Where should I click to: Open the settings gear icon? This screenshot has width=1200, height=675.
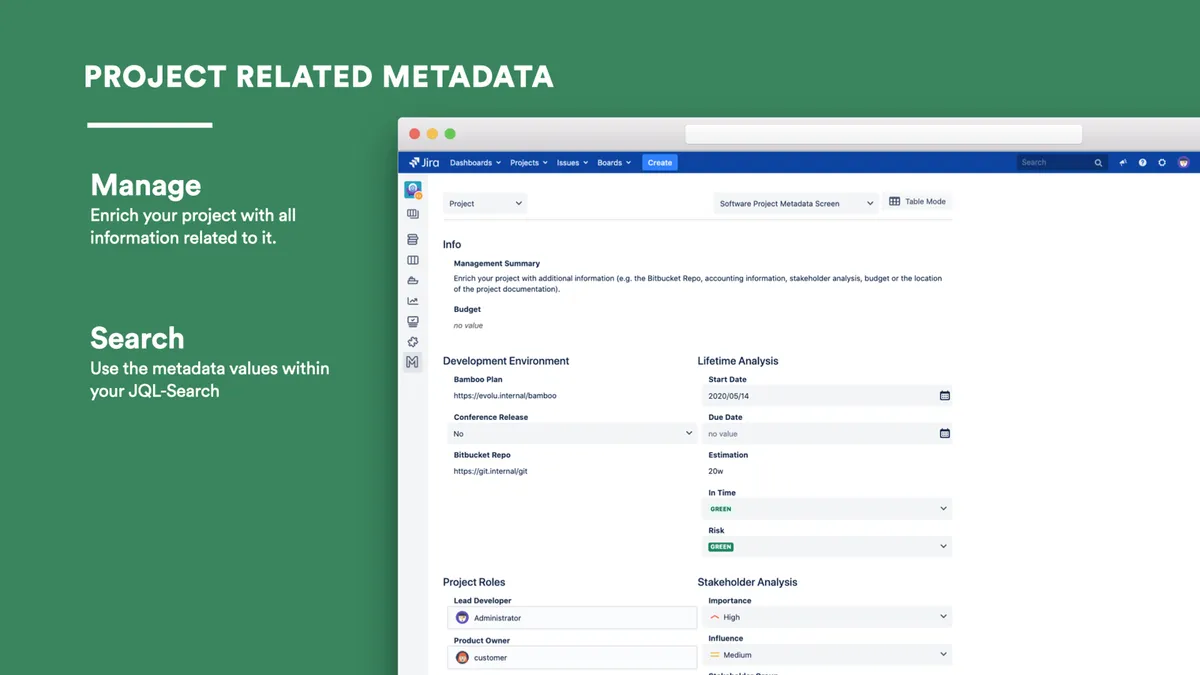click(x=1162, y=162)
